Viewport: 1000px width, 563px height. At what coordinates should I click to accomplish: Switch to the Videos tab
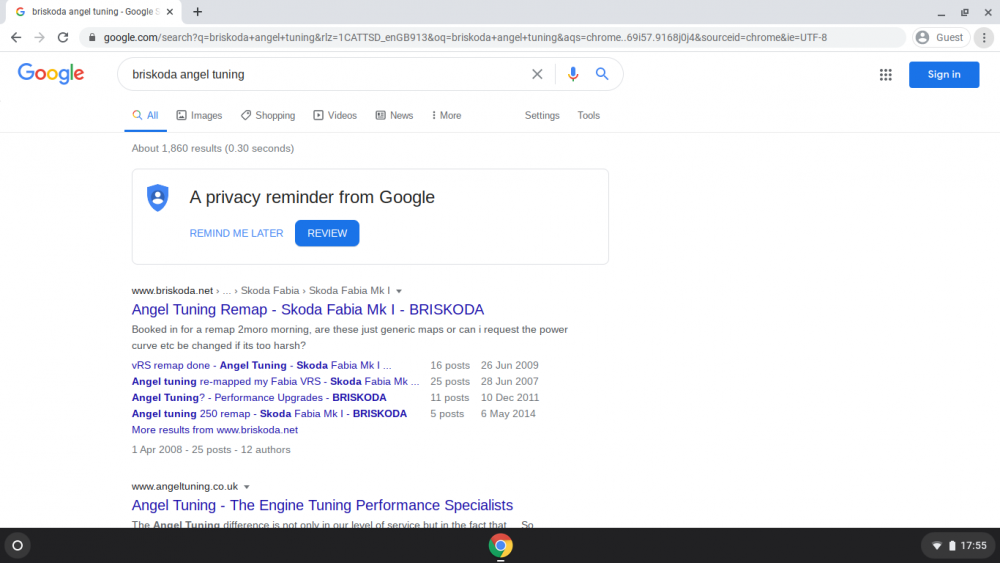tap(335, 115)
